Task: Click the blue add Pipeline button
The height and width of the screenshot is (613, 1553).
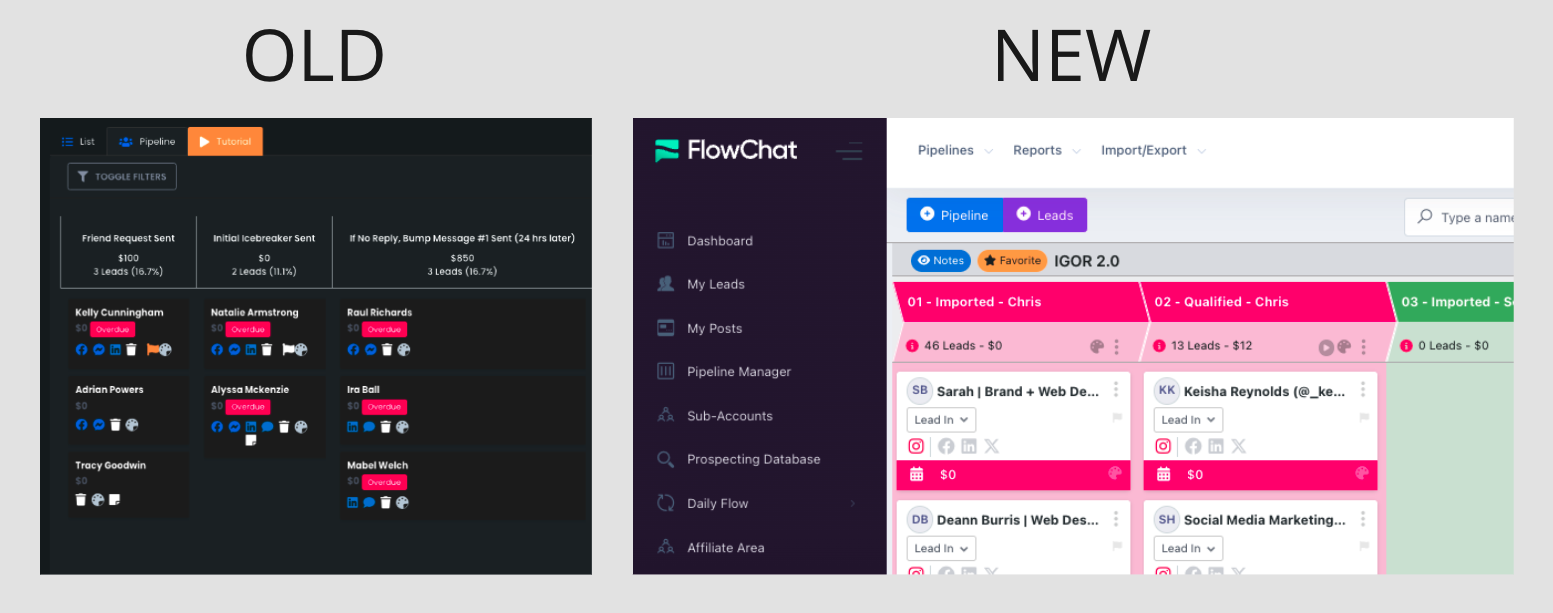Action: point(955,215)
